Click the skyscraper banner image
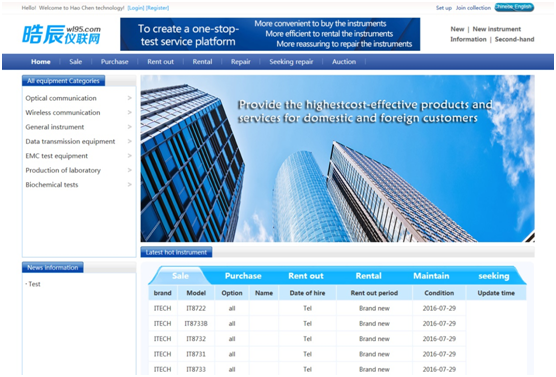556x377 pixels. 338,159
